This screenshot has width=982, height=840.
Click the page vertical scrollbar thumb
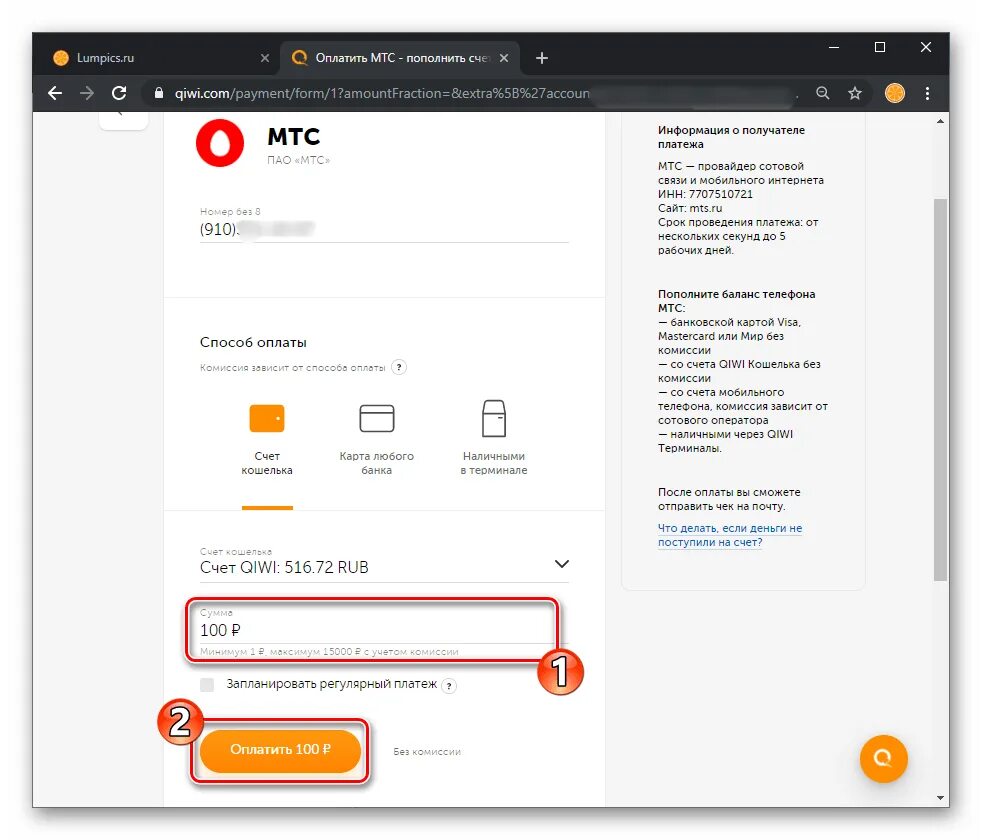click(940, 389)
